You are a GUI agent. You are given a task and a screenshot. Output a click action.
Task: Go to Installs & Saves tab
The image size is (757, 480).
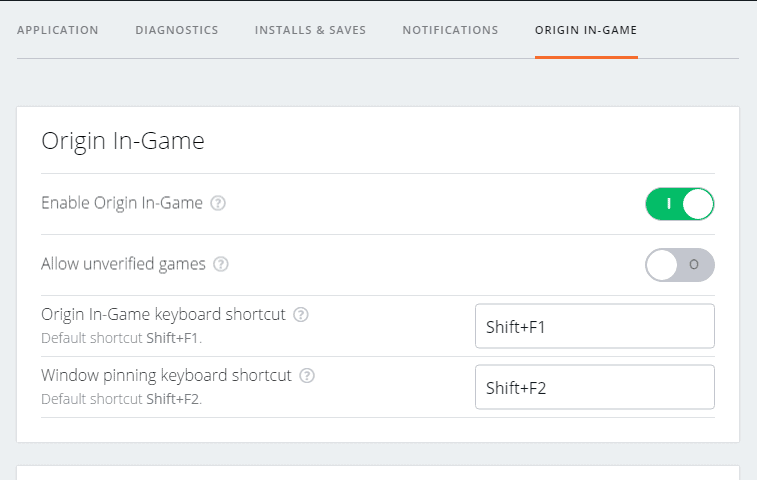pyautogui.click(x=310, y=30)
